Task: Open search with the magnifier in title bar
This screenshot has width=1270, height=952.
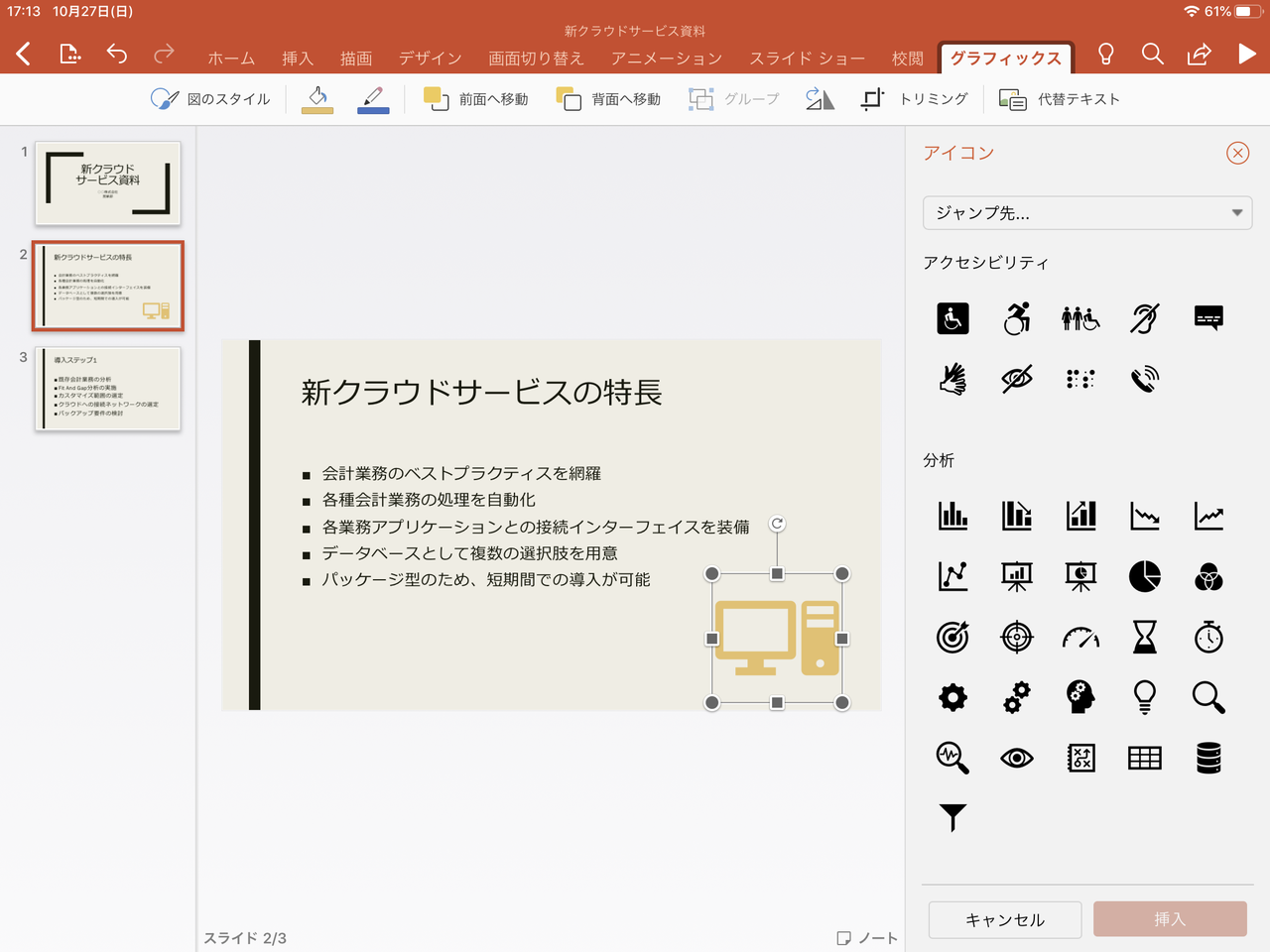Action: 1152,54
